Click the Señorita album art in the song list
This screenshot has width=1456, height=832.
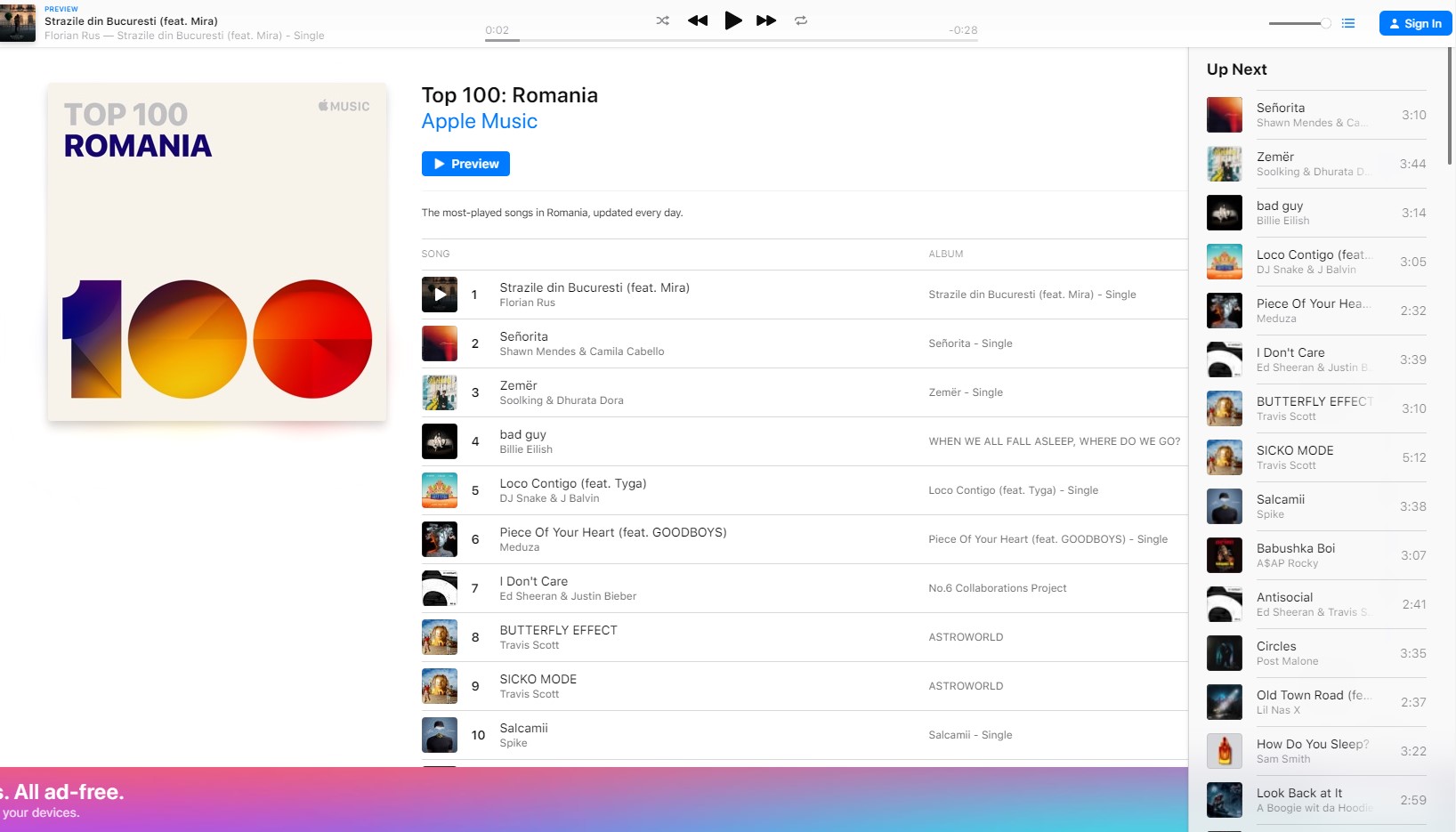click(440, 343)
